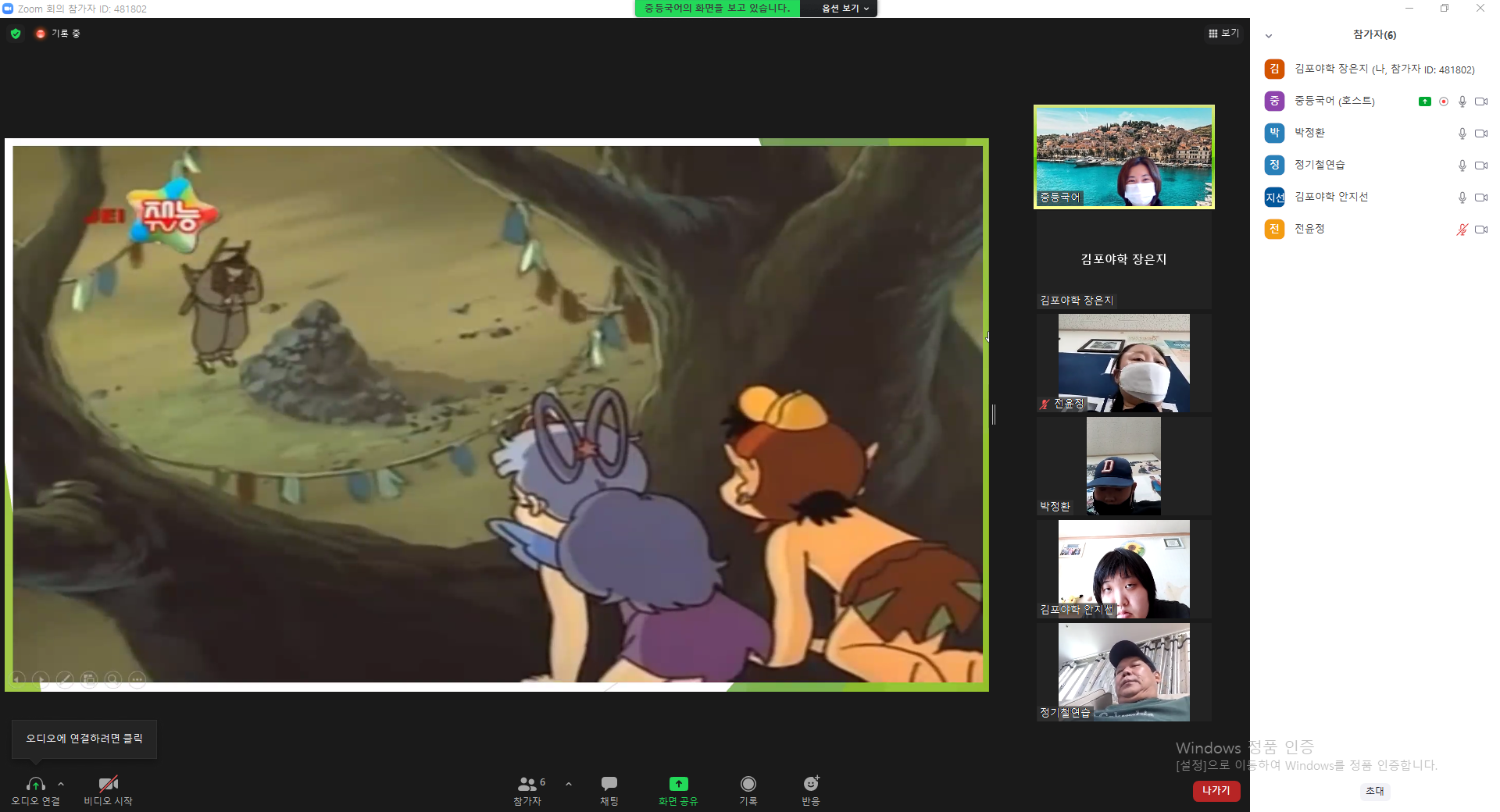The height and width of the screenshot is (812, 1500).
Task: Click 오디오에 연결하려면 클릭 tooltip
Action: click(x=84, y=739)
